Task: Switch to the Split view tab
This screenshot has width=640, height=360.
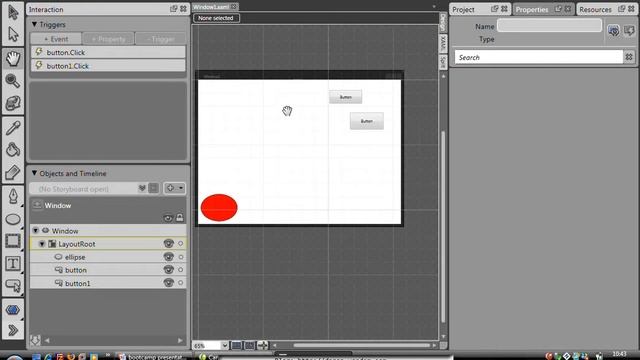Action: click(443, 62)
